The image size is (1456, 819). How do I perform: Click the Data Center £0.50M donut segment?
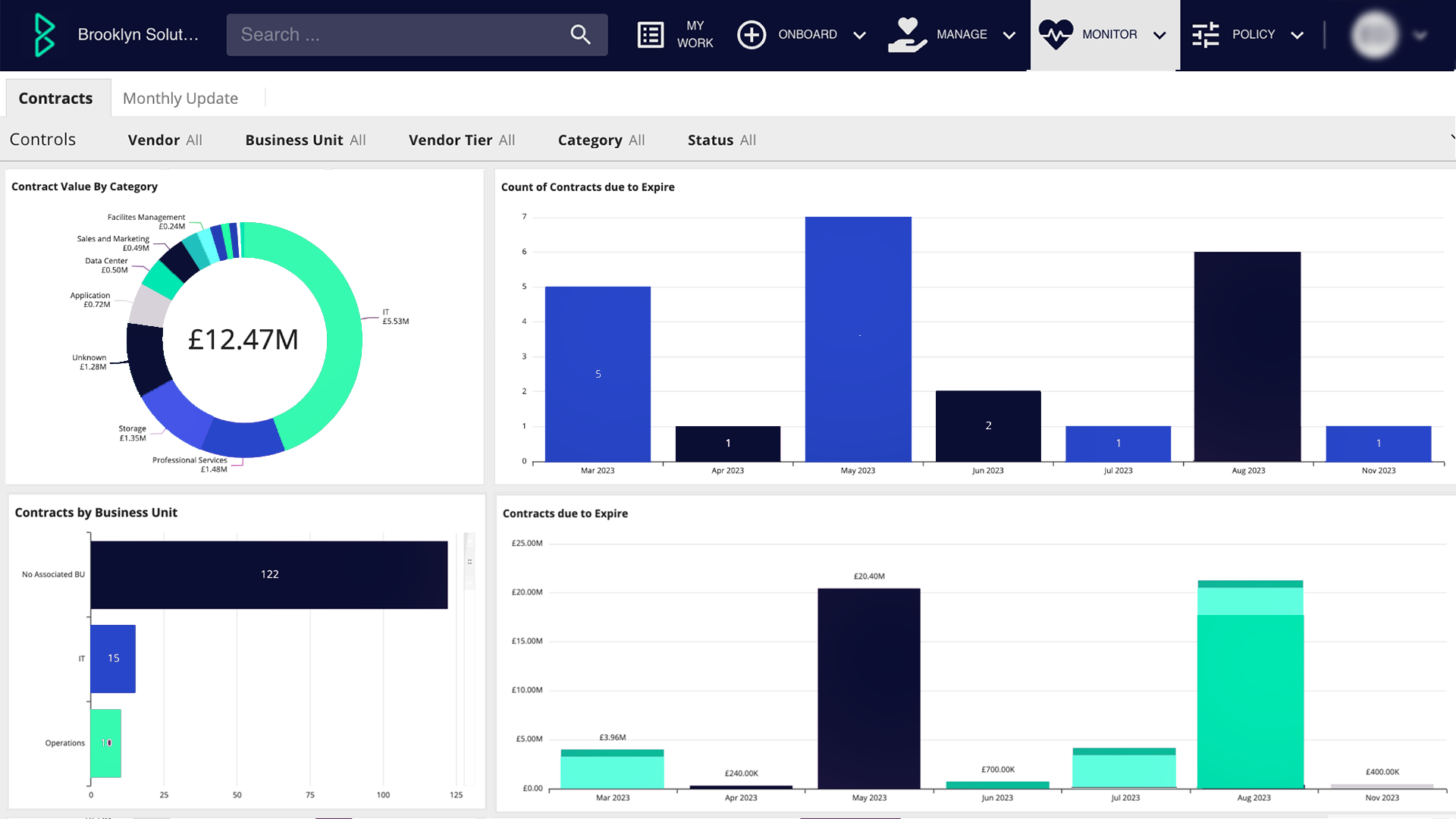point(162,279)
